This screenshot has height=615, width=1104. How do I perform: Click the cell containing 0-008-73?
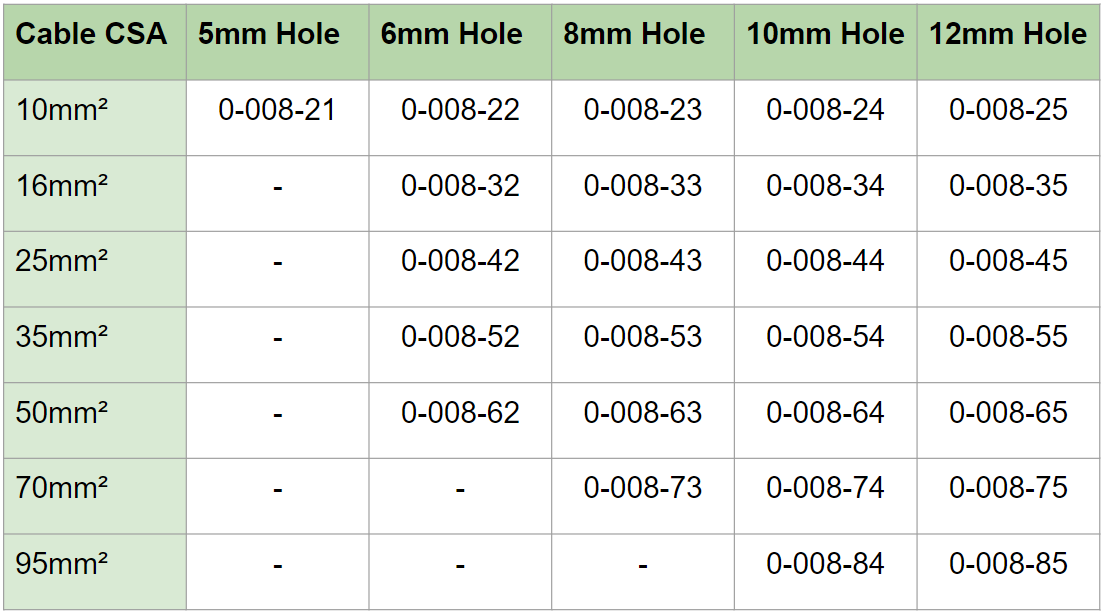643,488
